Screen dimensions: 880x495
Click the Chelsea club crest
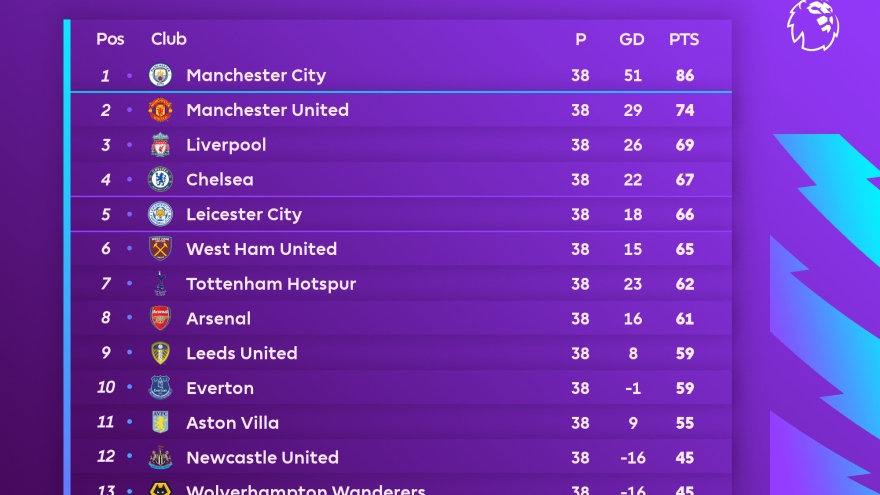[x=160, y=180]
